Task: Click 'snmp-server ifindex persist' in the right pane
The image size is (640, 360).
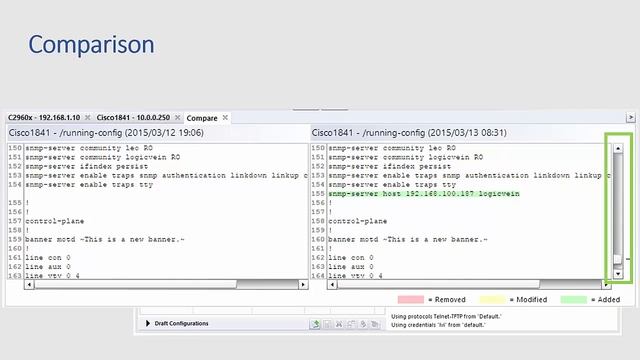Action: tap(389, 167)
